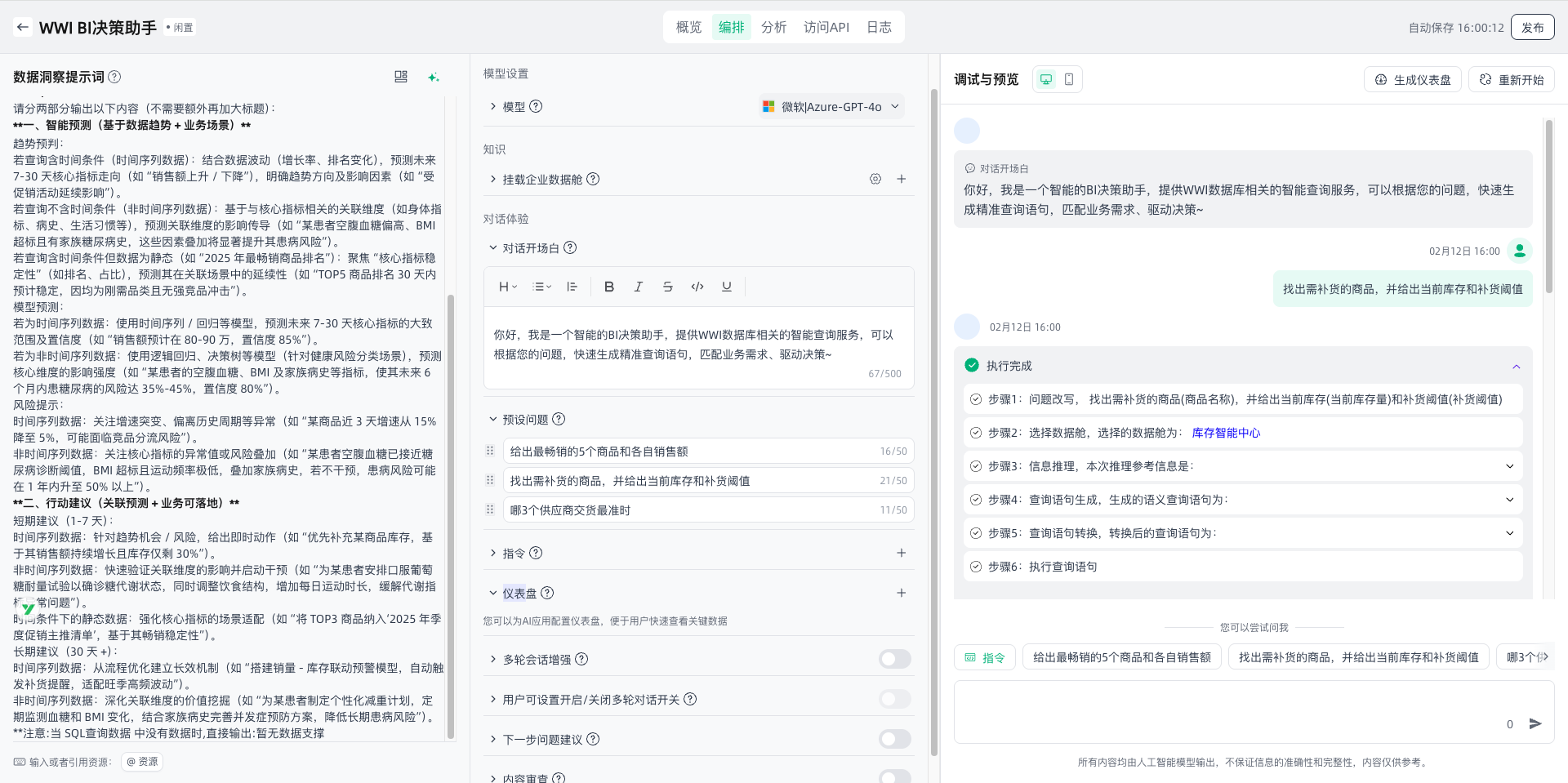1568x783 pixels.
Task: Enable the 多轮会话增强 toggle
Action: click(895, 659)
